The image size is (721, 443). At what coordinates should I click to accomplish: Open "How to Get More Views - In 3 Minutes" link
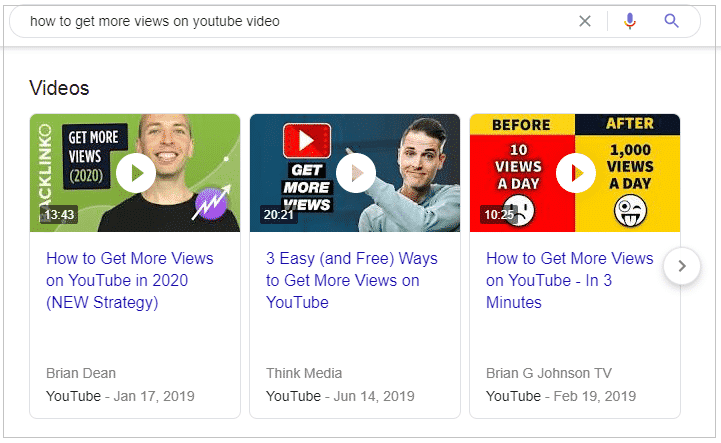pyautogui.click(x=570, y=280)
